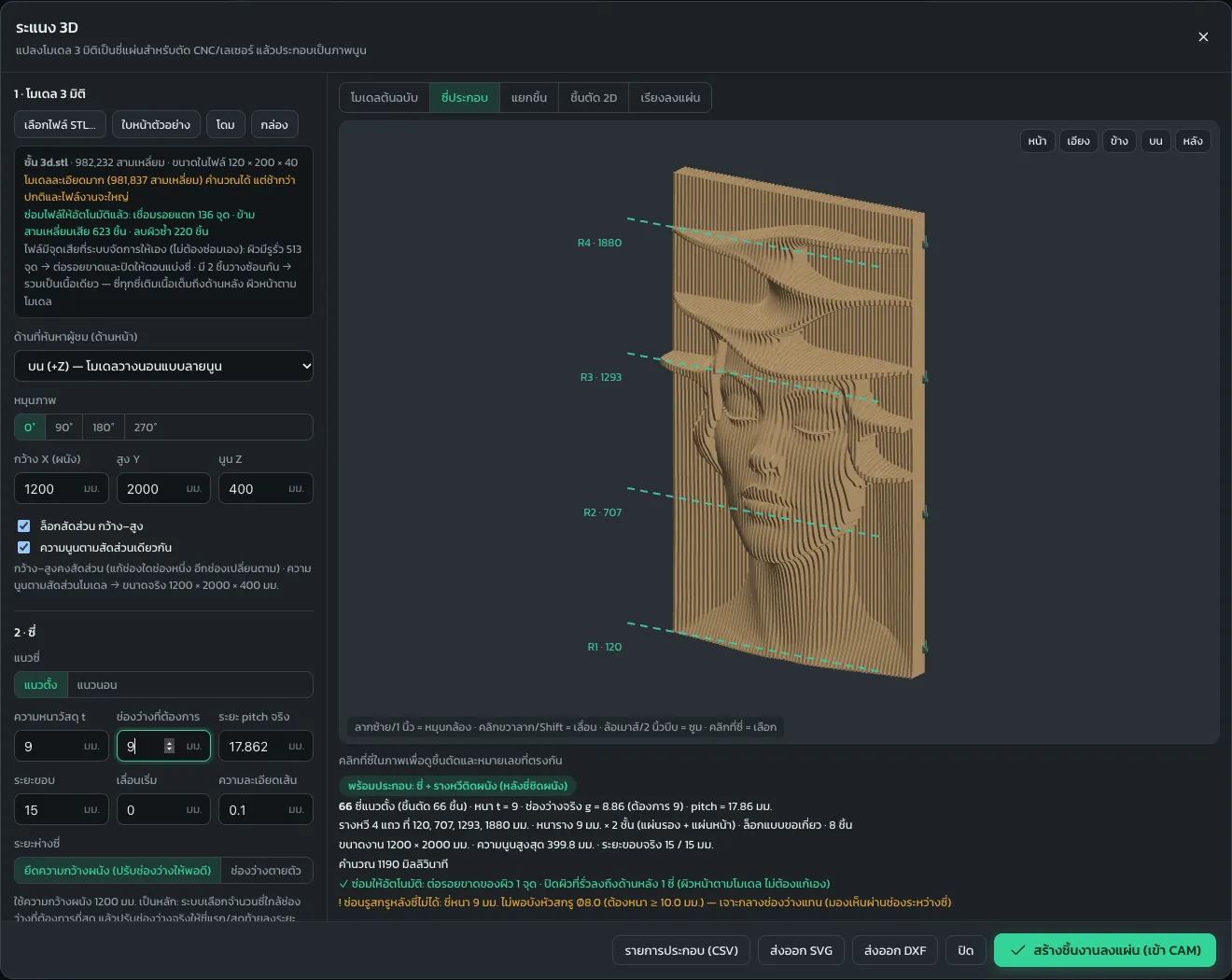Image resolution: width=1232 pixels, height=980 pixels.
Task: Select 0° rotation option
Action: tap(30, 427)
